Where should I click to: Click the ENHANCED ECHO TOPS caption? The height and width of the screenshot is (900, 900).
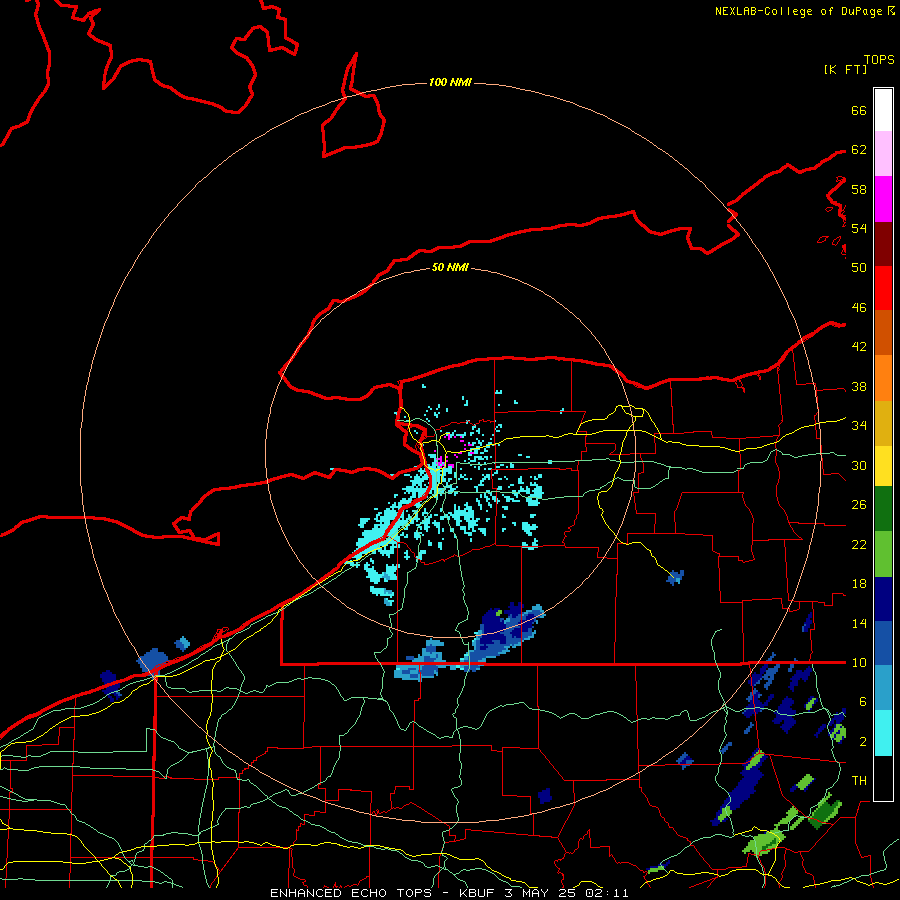351,893
